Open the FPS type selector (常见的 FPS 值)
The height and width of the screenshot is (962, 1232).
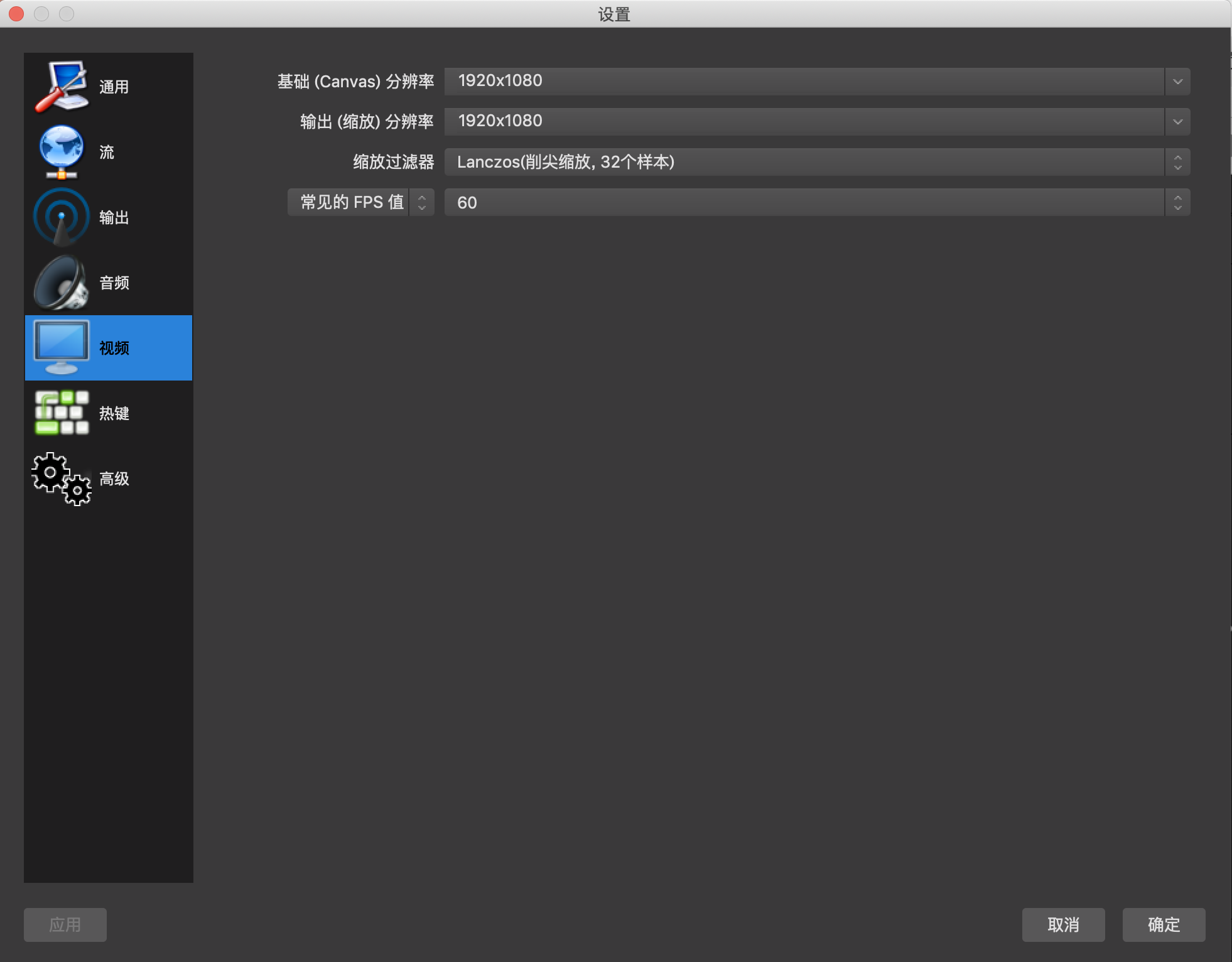point(360,202)
